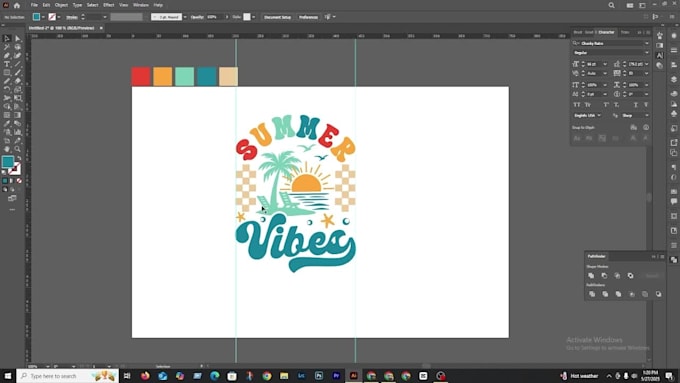
Task: Toggle Superscript in Character panel
Action: [x=605, y=105]
